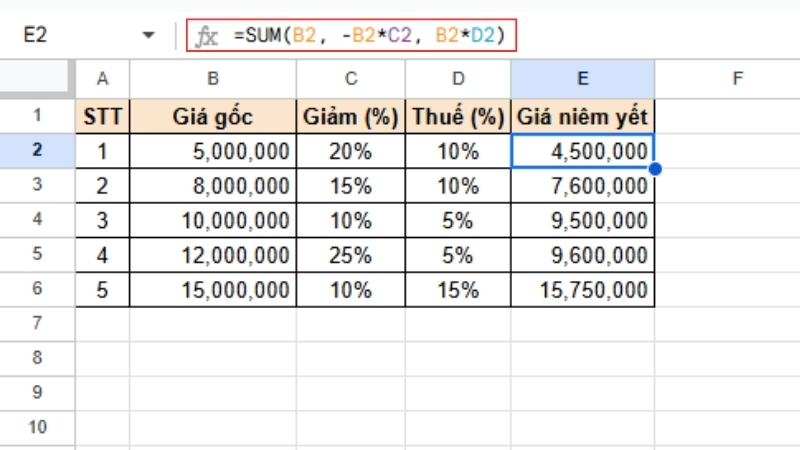Screen dimensions: 800x450
Task: Select the row 2 header
Action: coord(37,150)
